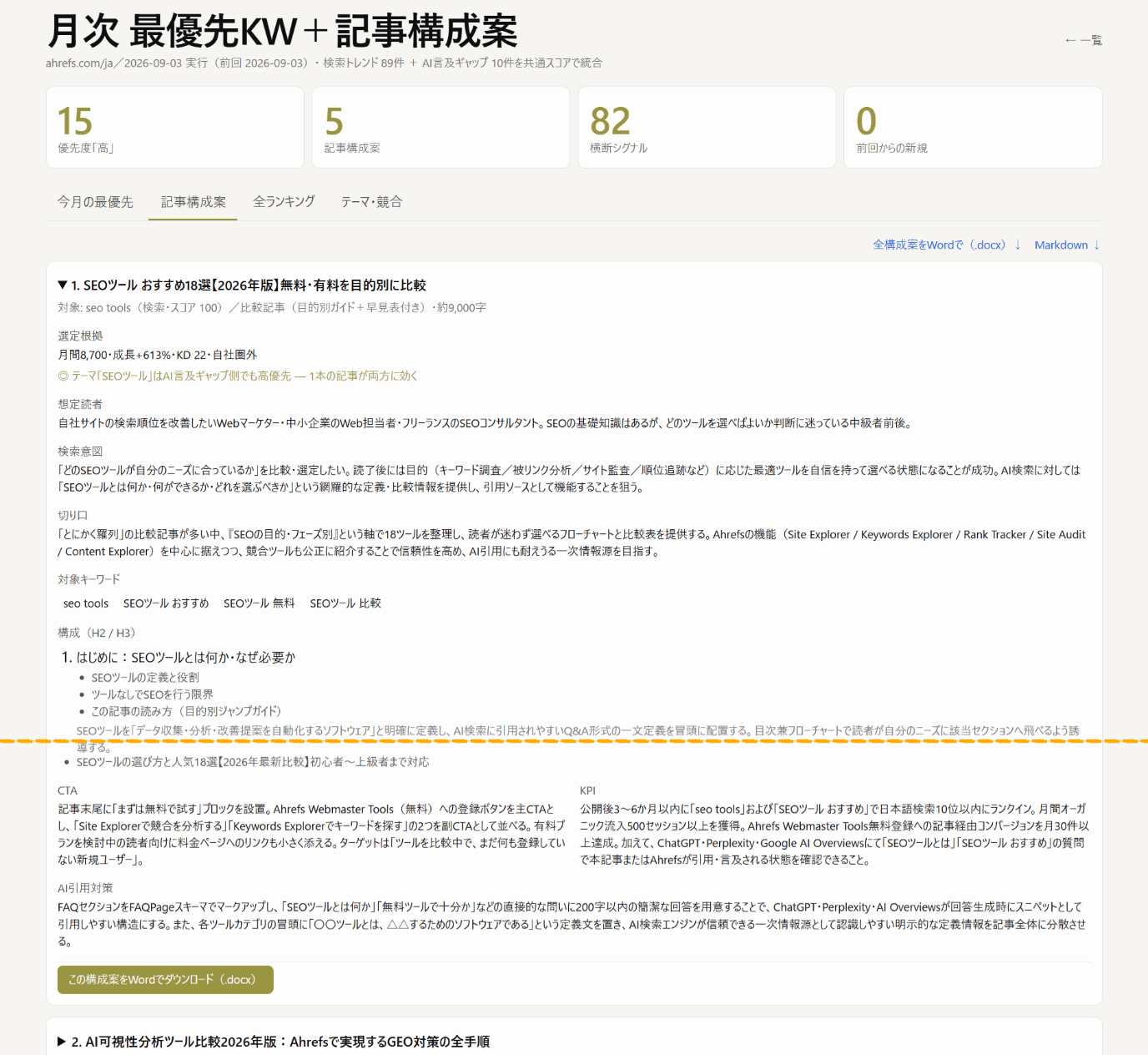Image resolution: width=1148 pixels, height=1055 pixels.
Task: Go back via the ← 一覧 link
Action: tap(1083, 40)
